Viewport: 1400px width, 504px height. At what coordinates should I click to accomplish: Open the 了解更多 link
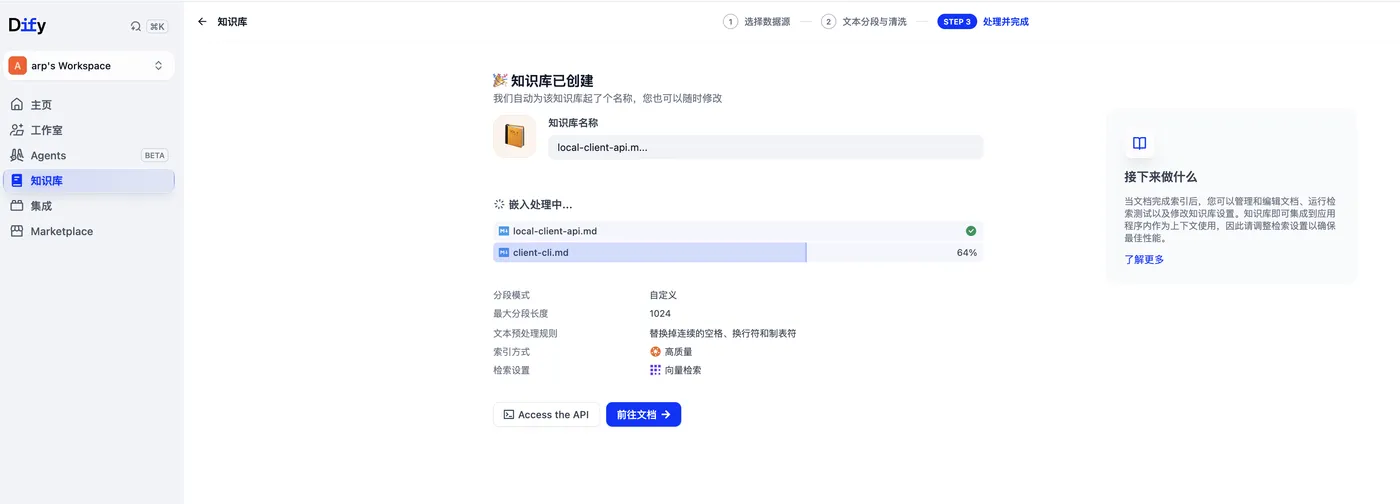1144,259
